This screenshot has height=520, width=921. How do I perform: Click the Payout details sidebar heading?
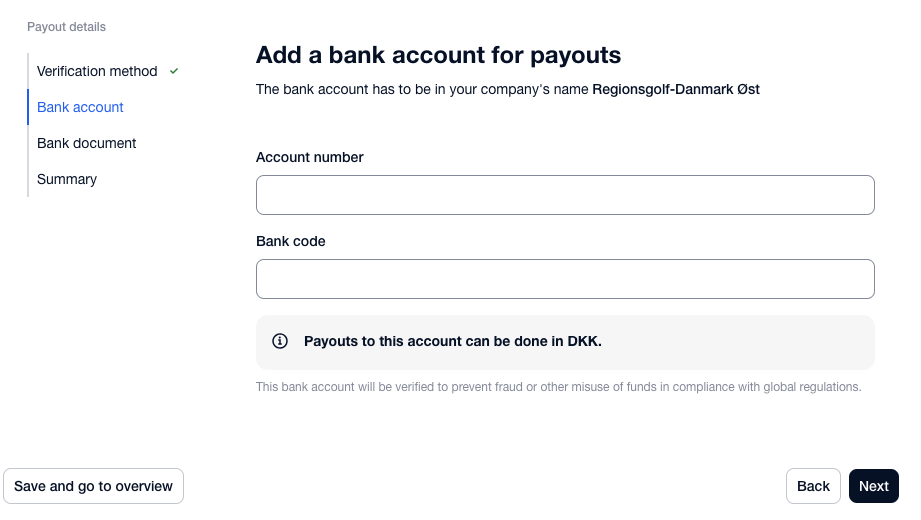(x=66, y=27)
